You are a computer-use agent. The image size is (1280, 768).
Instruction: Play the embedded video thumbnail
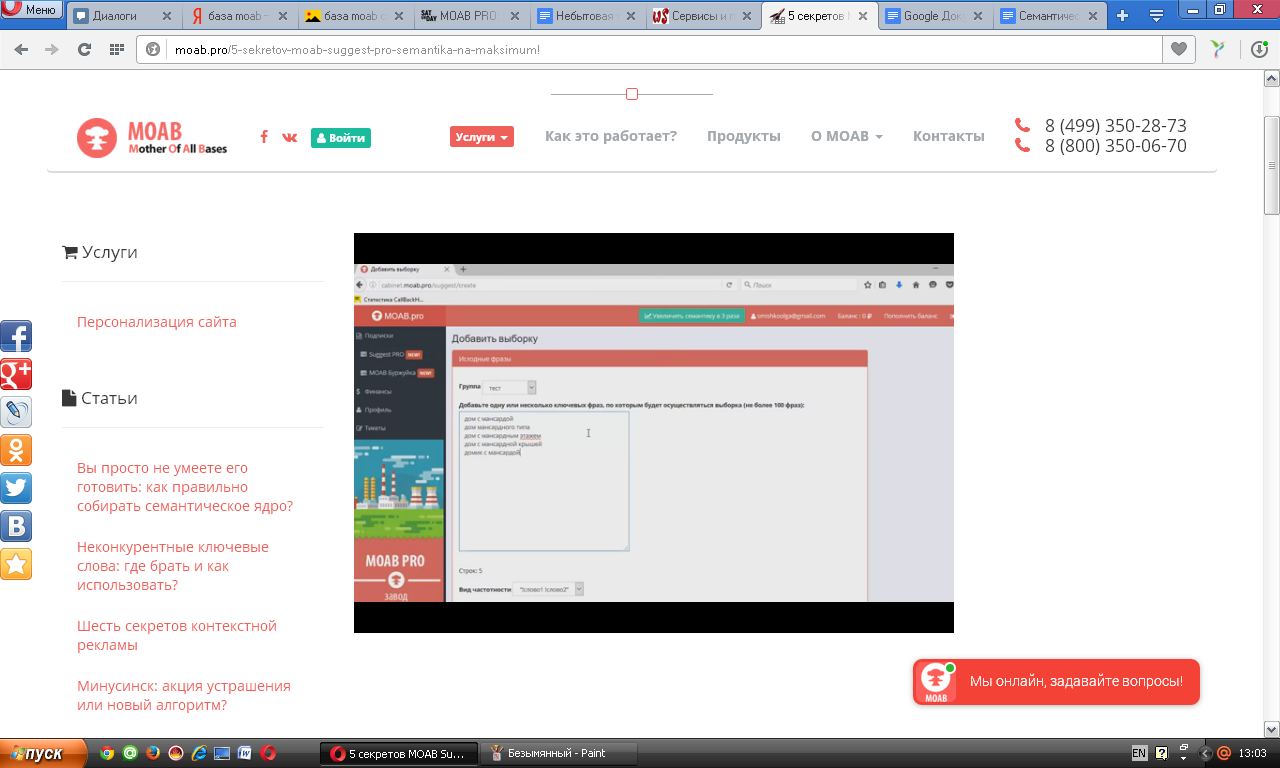(654, 433)
